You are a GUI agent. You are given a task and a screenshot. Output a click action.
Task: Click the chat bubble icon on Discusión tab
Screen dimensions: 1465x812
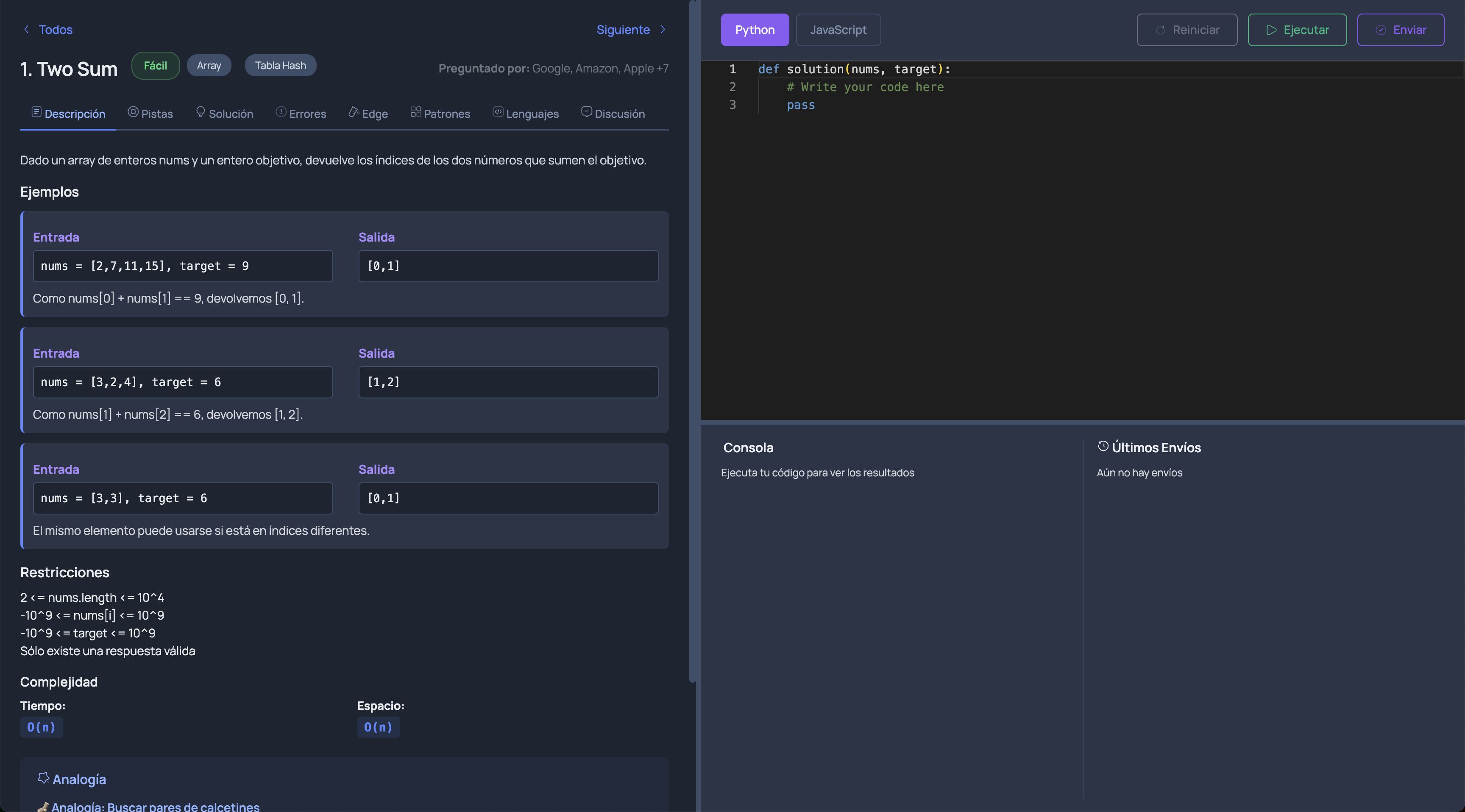click(586, 111)
